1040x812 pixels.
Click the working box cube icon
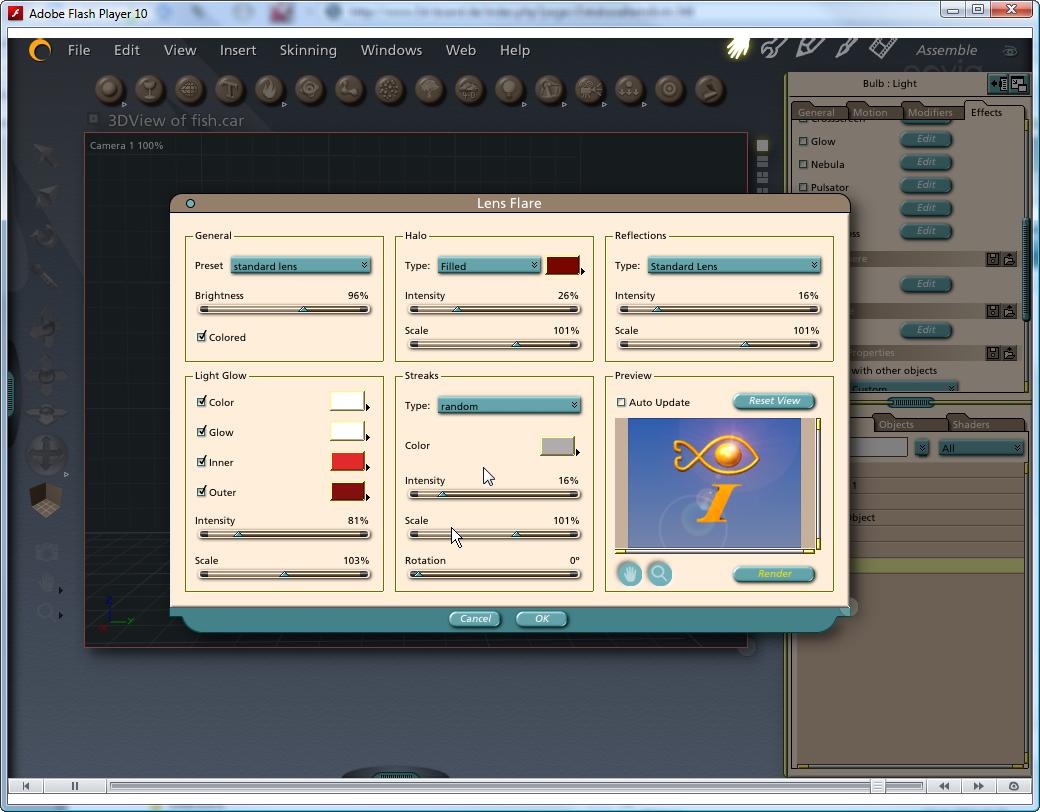(46, 499)
